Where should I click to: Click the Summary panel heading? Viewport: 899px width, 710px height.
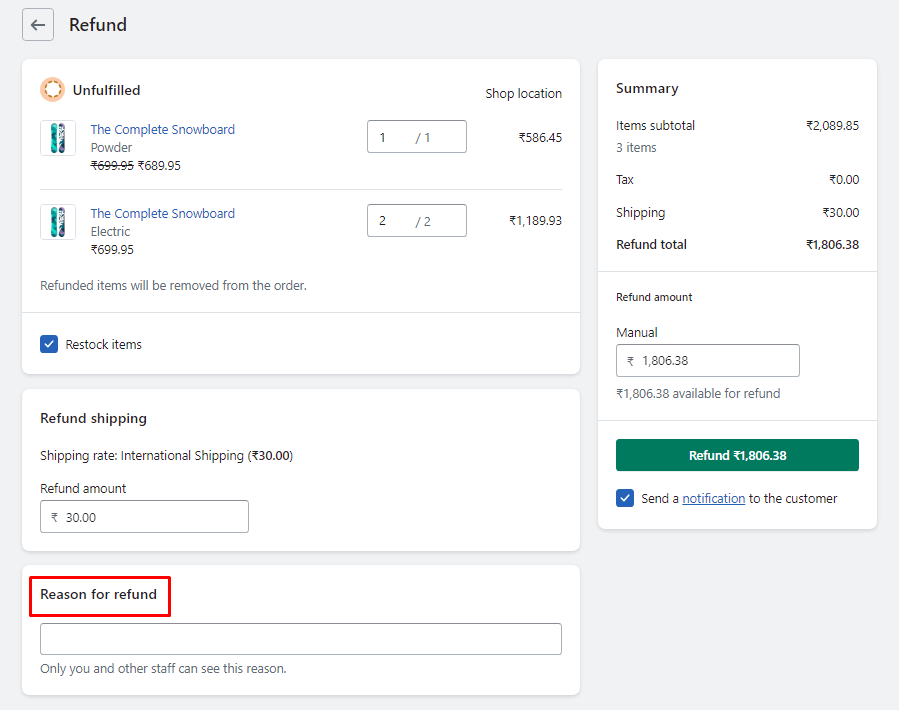[x=646, y=88]
